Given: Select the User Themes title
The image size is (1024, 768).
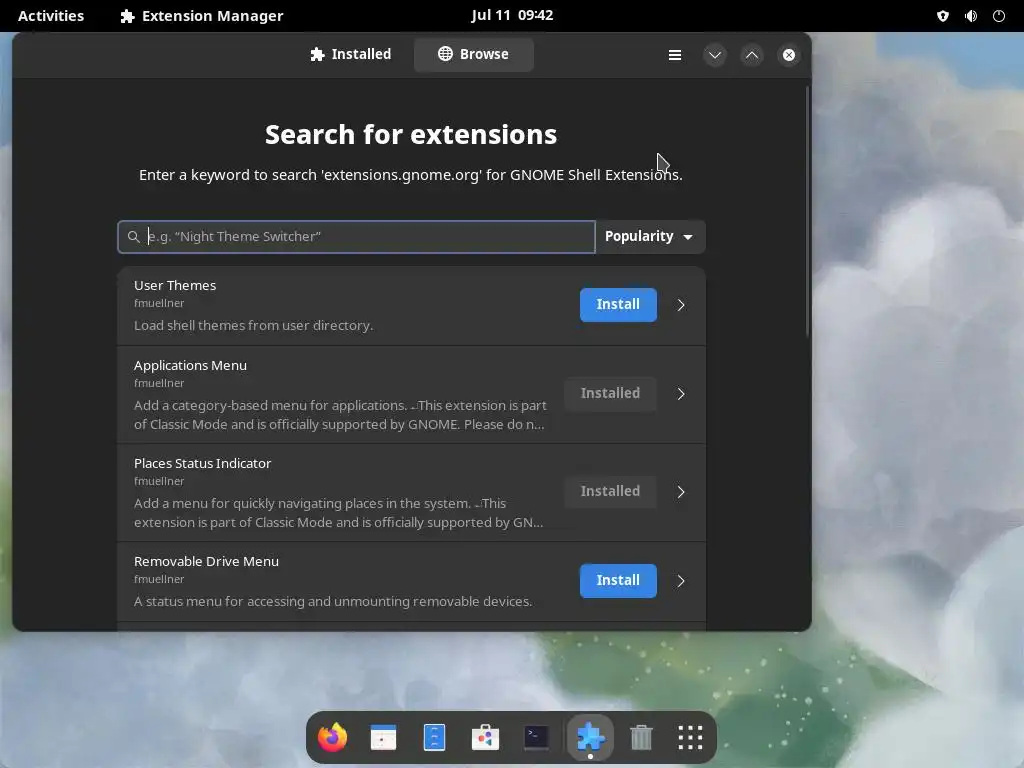Looking at the screenshot, I should click(x=175, y=285).
